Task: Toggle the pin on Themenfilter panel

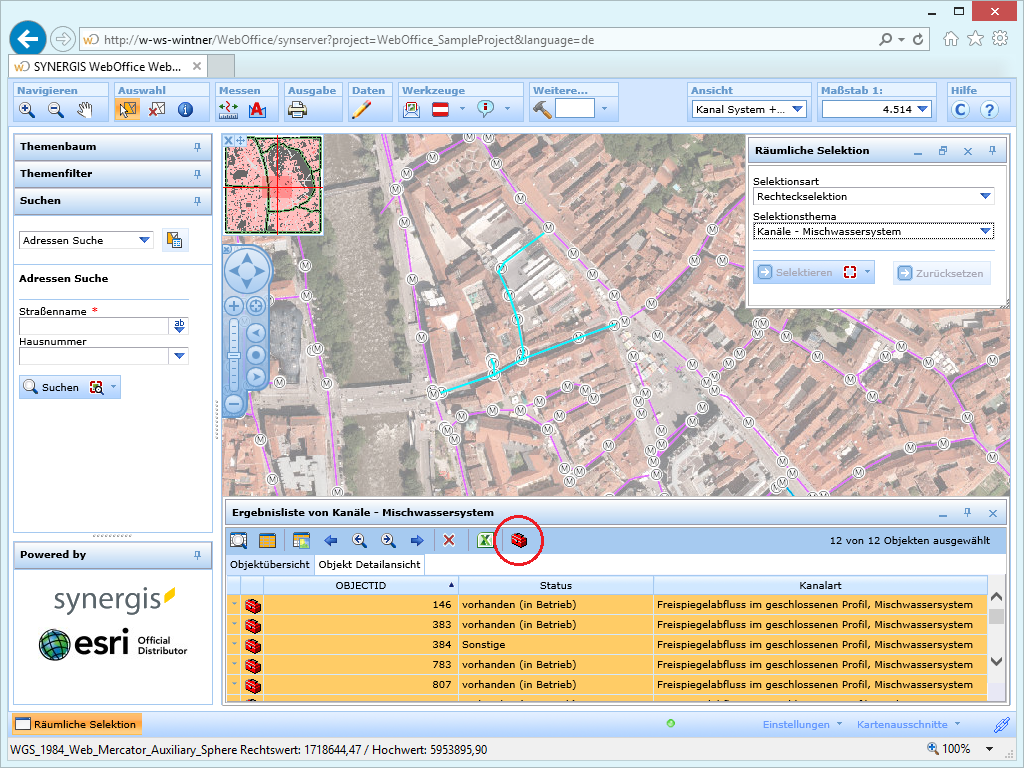Action: pos(197,174)
